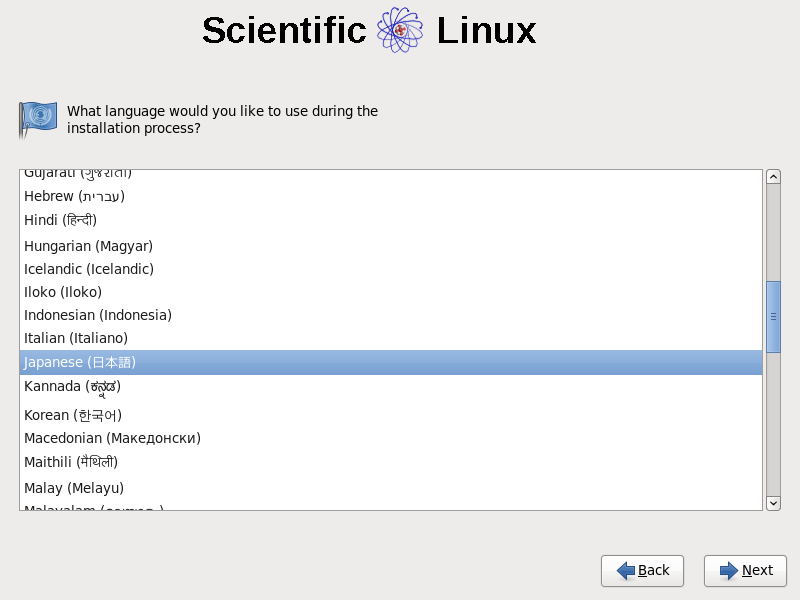The height and width of the screenshot is (600, 800).
Task: Click the scrollbar up arrow
Action: pyautogui.click(x=773, y=177)
